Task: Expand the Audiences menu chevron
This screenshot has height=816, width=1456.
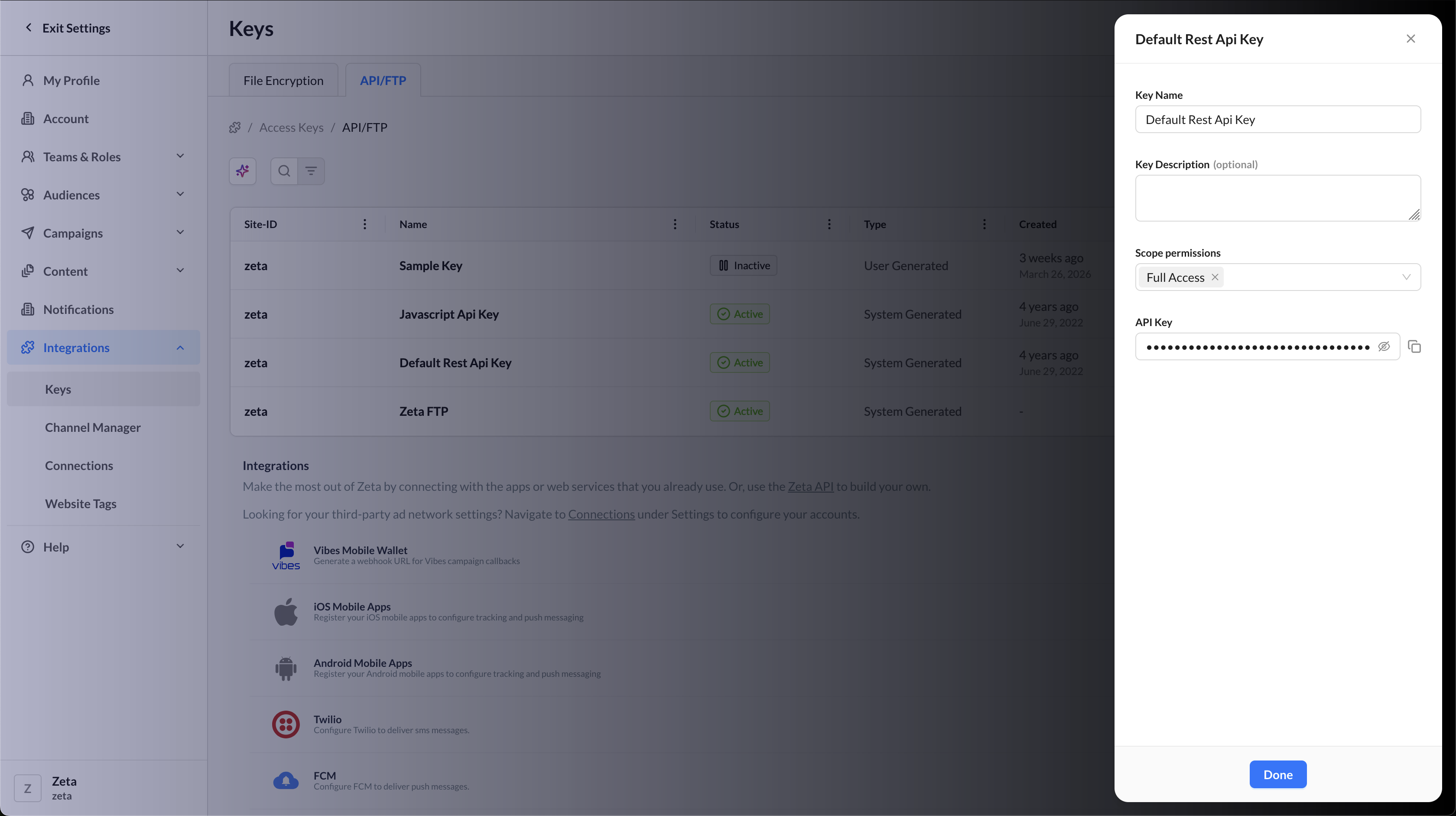Action: pos(180,194)
